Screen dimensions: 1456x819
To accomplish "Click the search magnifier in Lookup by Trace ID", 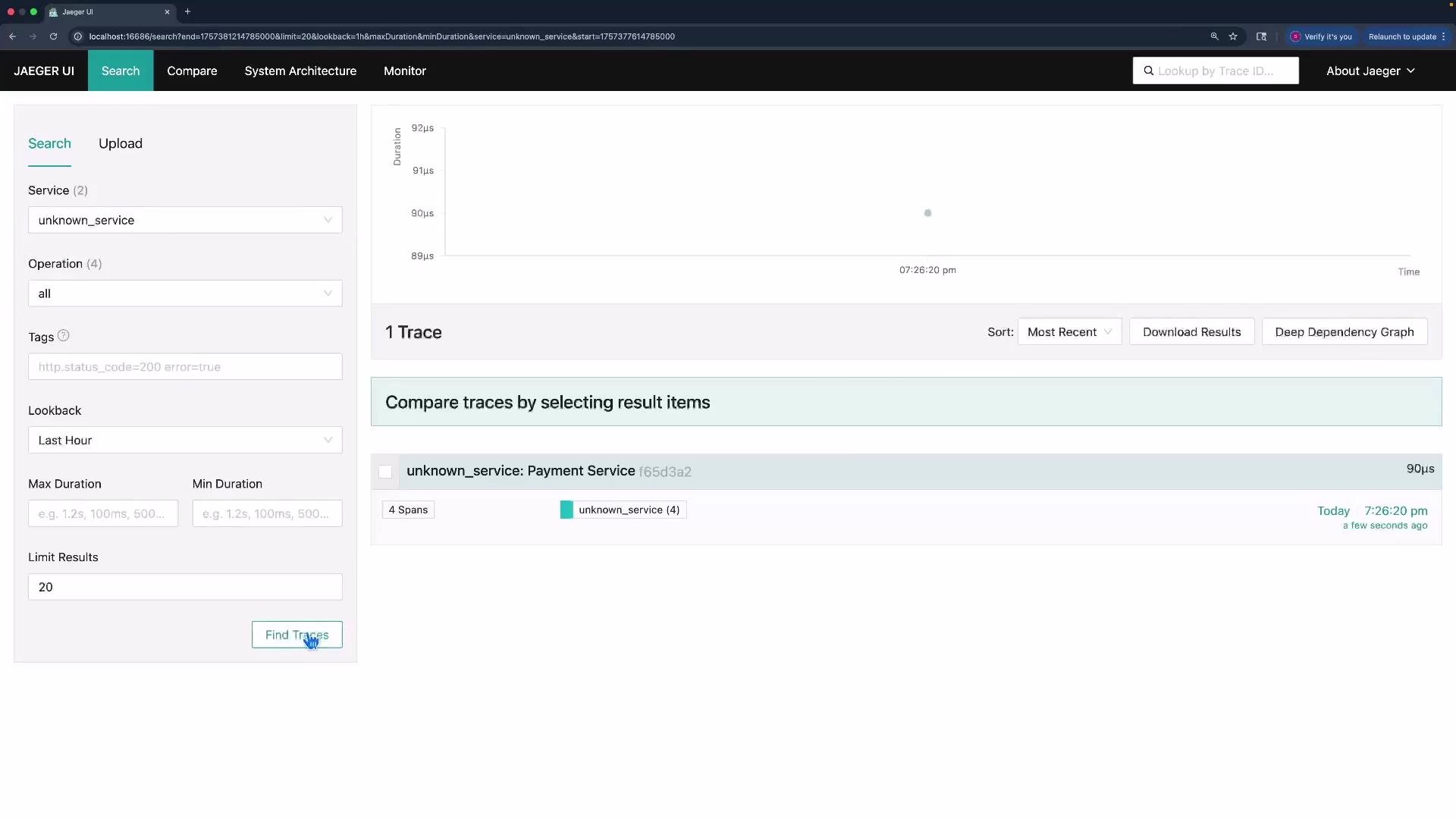I will pos(1149,71).
